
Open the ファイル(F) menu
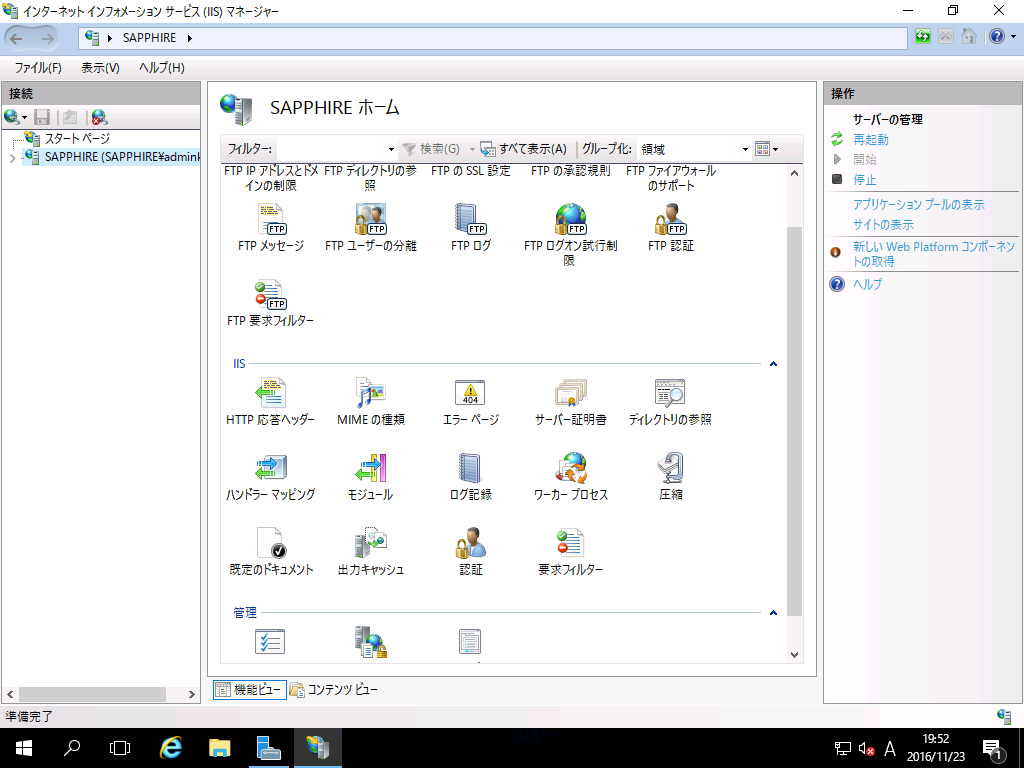coord(38,68)
